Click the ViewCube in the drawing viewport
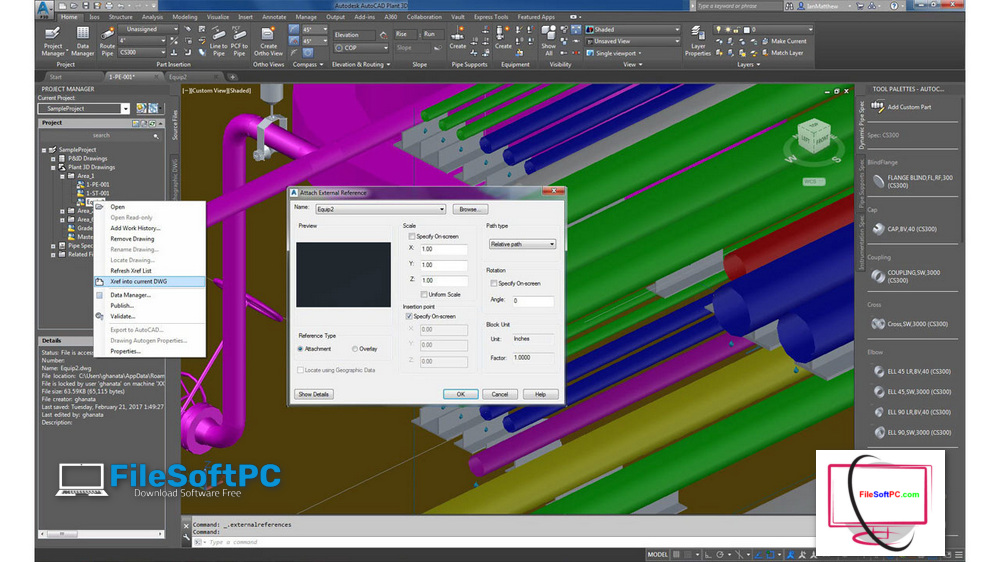The height and width of the screenshot is (562, 1000). [814, 136]
